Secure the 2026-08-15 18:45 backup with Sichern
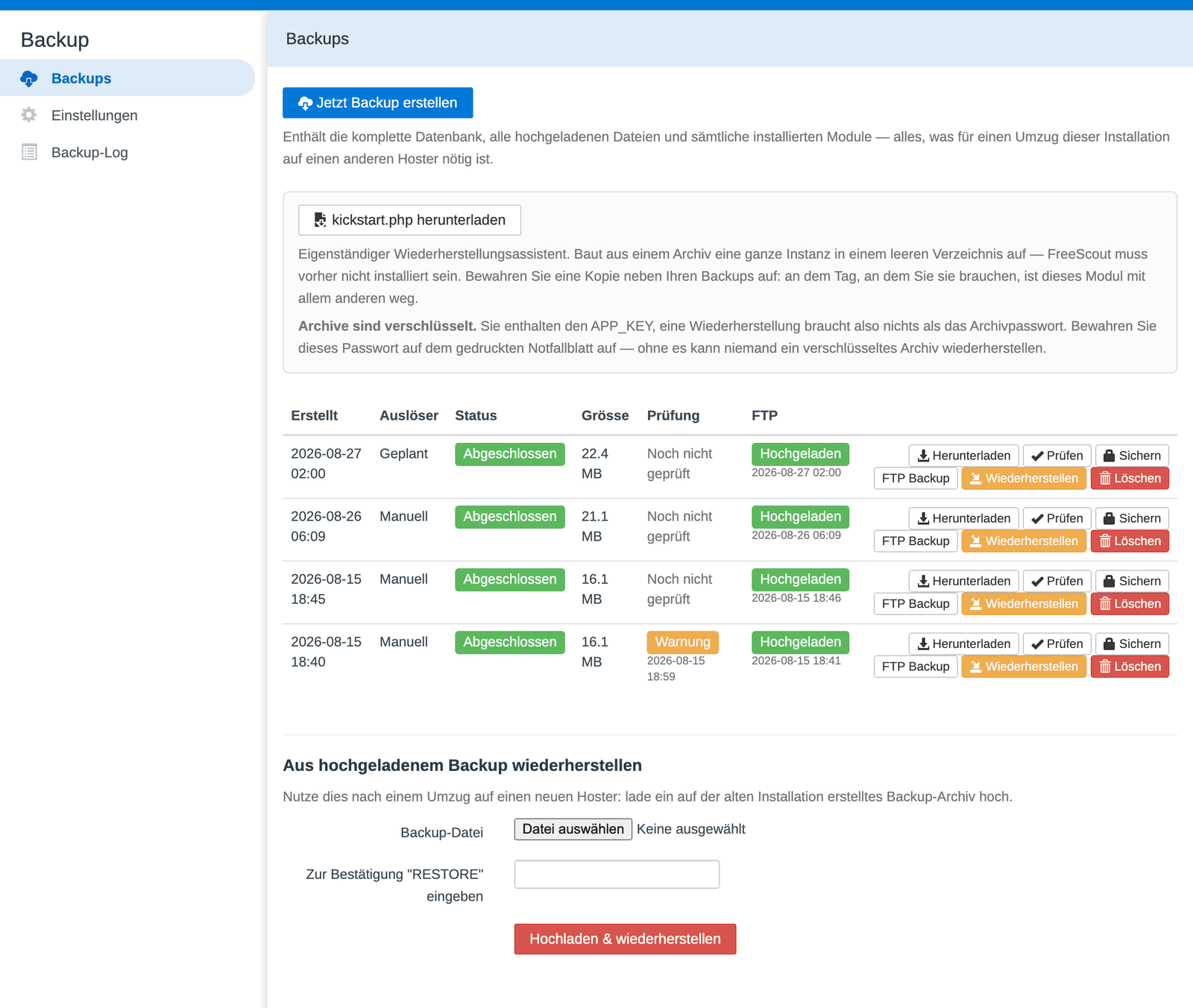 click(1132, 581)
